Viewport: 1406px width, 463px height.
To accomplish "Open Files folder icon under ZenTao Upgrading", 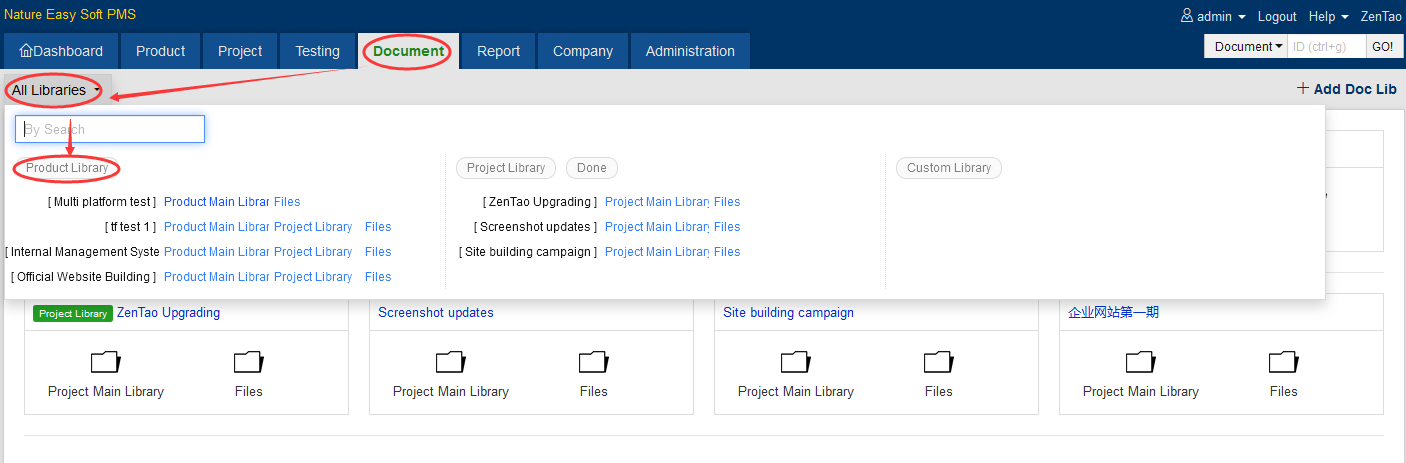I will [248, 362].
